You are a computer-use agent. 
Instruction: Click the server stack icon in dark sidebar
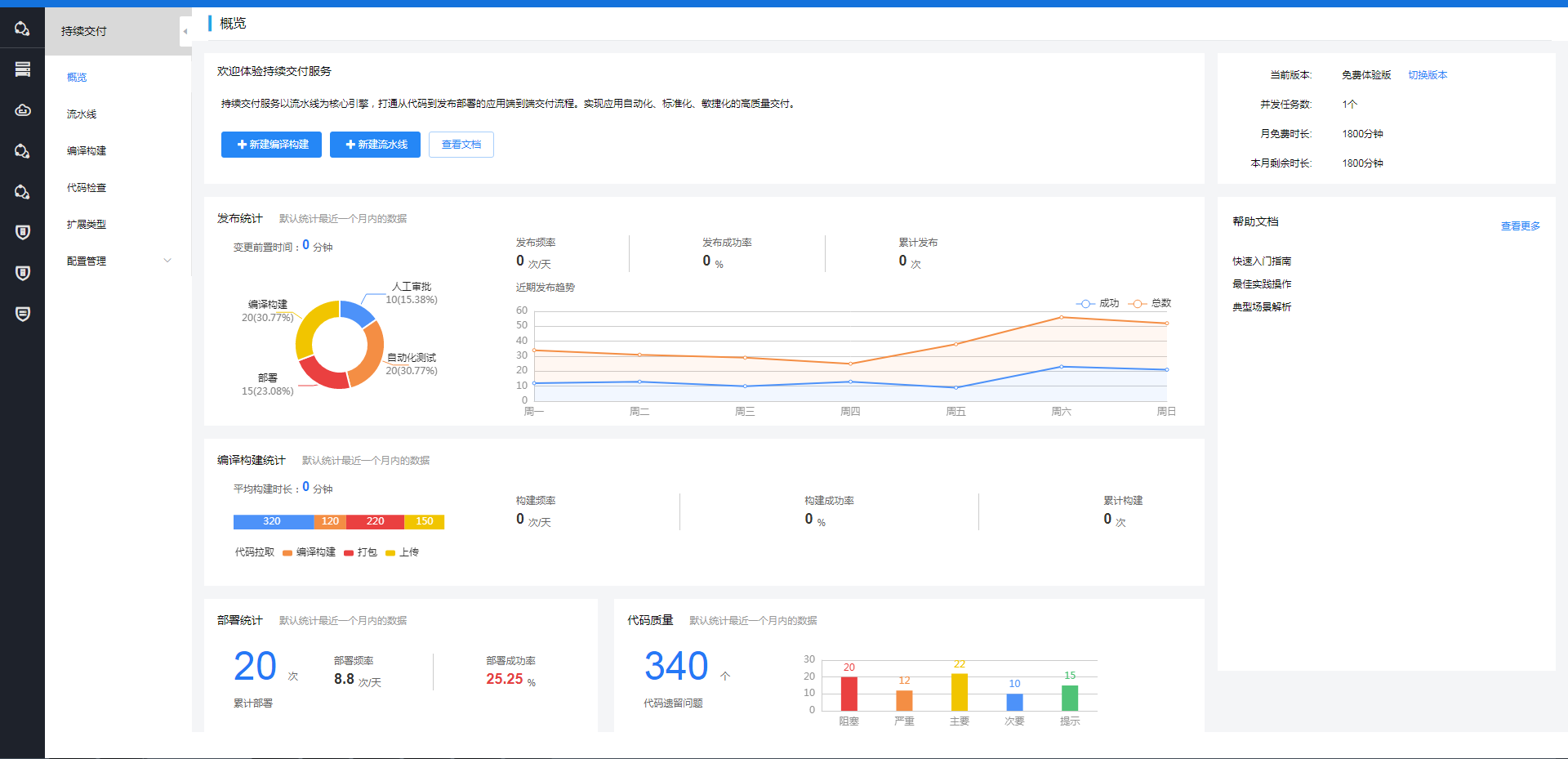pos(23,69)
